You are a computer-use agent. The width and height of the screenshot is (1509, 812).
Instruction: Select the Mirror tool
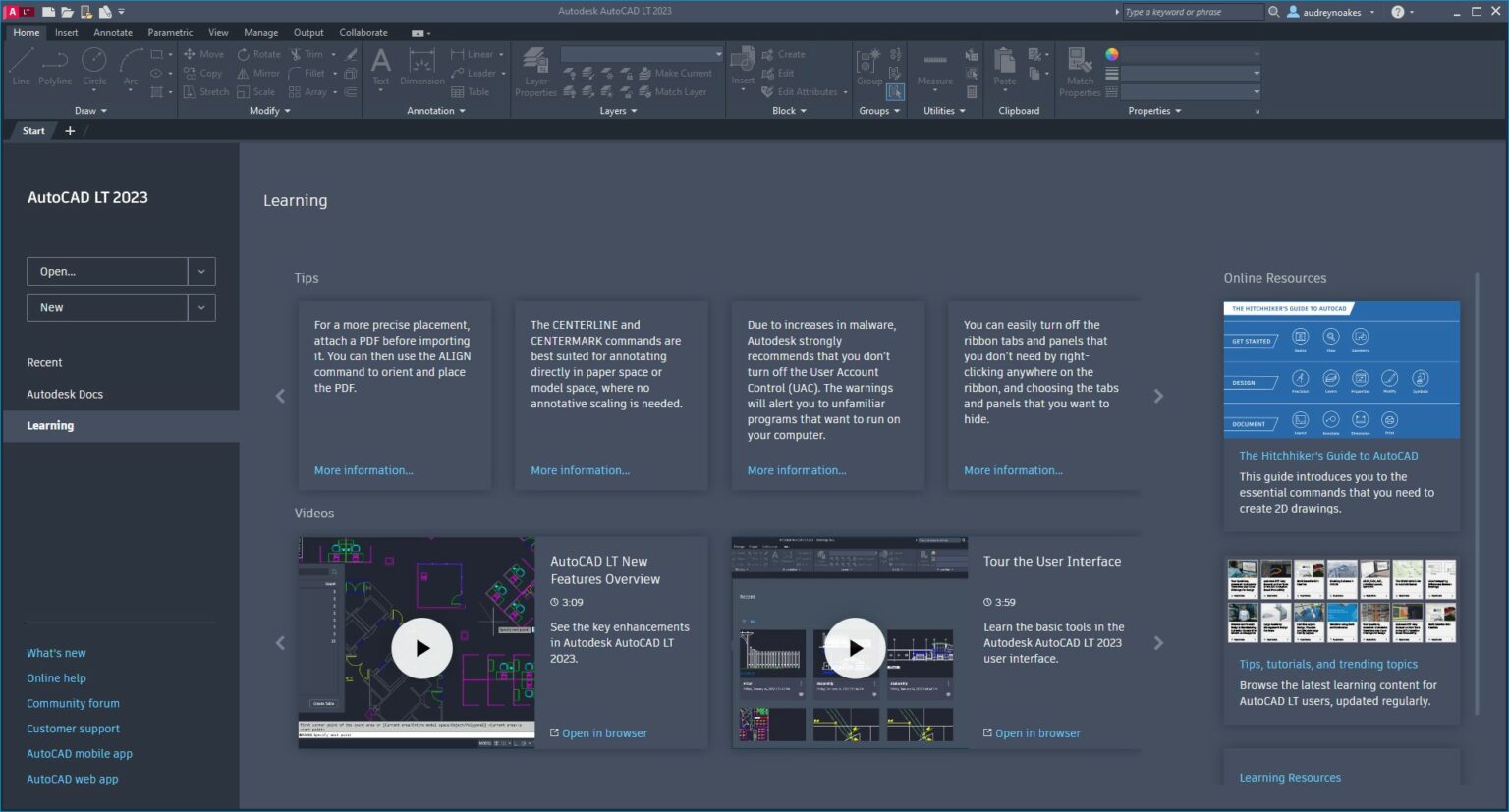[257, 73]
